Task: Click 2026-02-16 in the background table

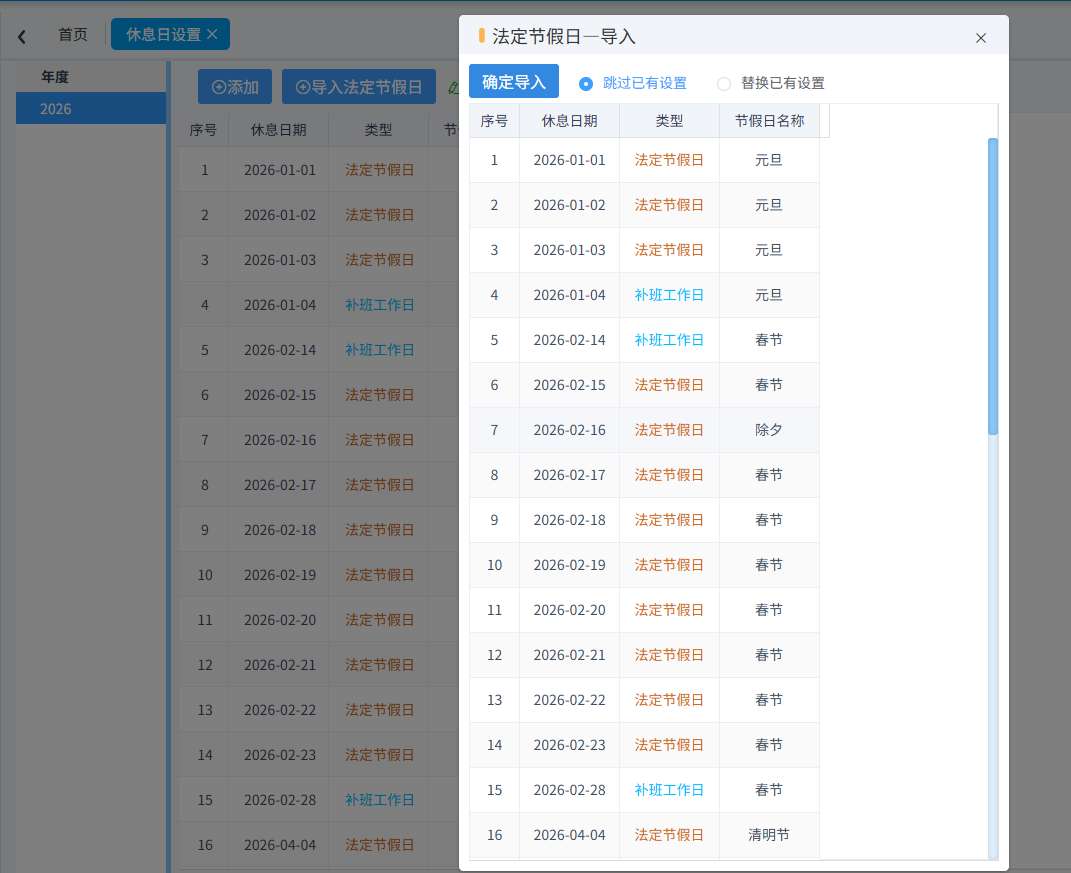Action: [x=280, y=439]
